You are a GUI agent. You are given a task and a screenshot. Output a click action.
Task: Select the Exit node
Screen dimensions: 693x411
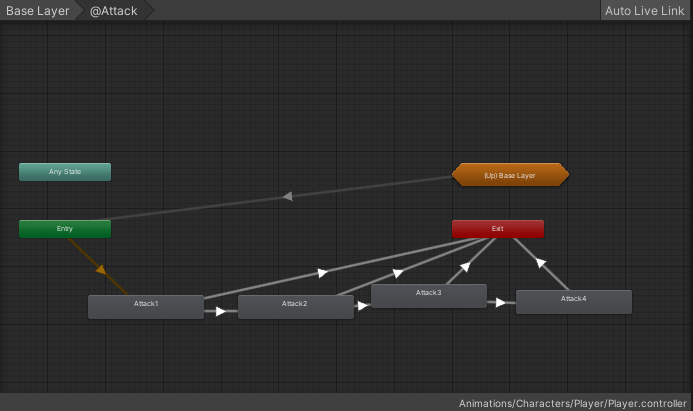coord(498,229)
